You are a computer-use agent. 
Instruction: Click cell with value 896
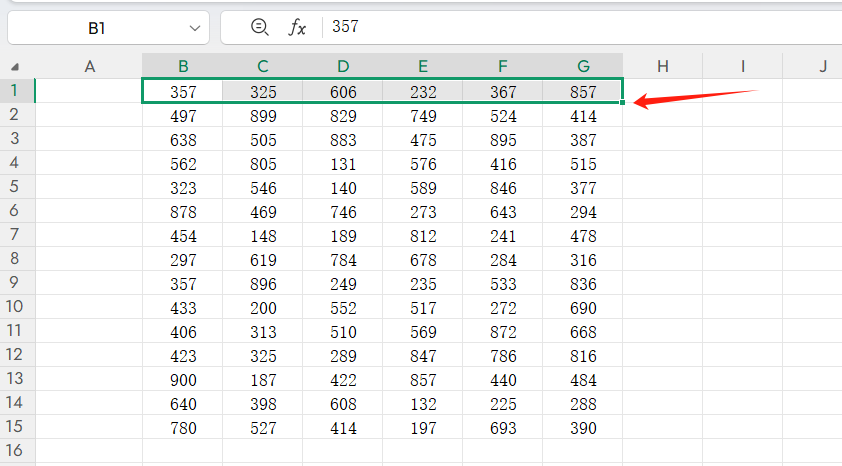[263, 283]
